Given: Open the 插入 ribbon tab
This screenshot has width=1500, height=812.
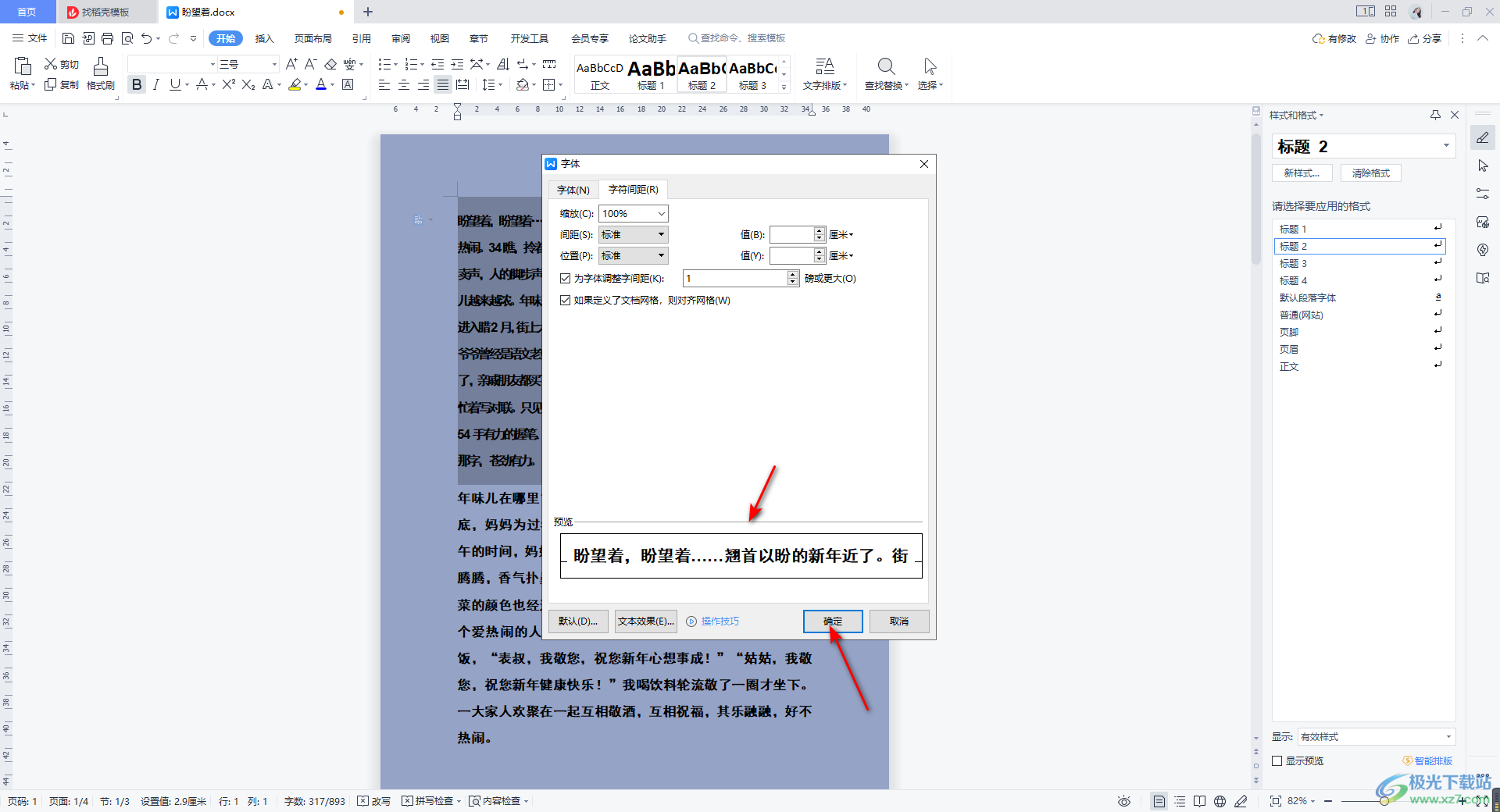Looking at the screenshot, I should pyautogui.click(x=265, y=38).
